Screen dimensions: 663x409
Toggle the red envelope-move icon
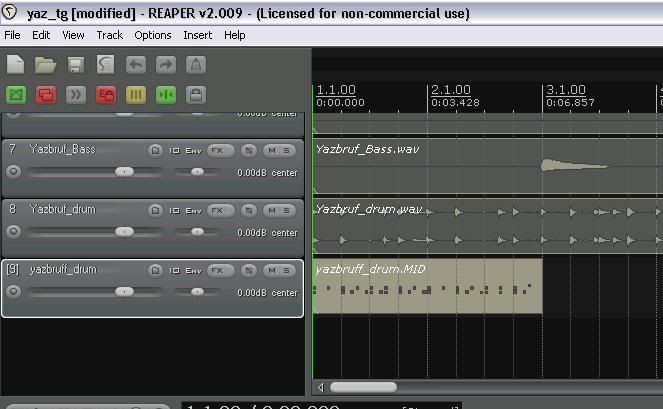[106, 95]
